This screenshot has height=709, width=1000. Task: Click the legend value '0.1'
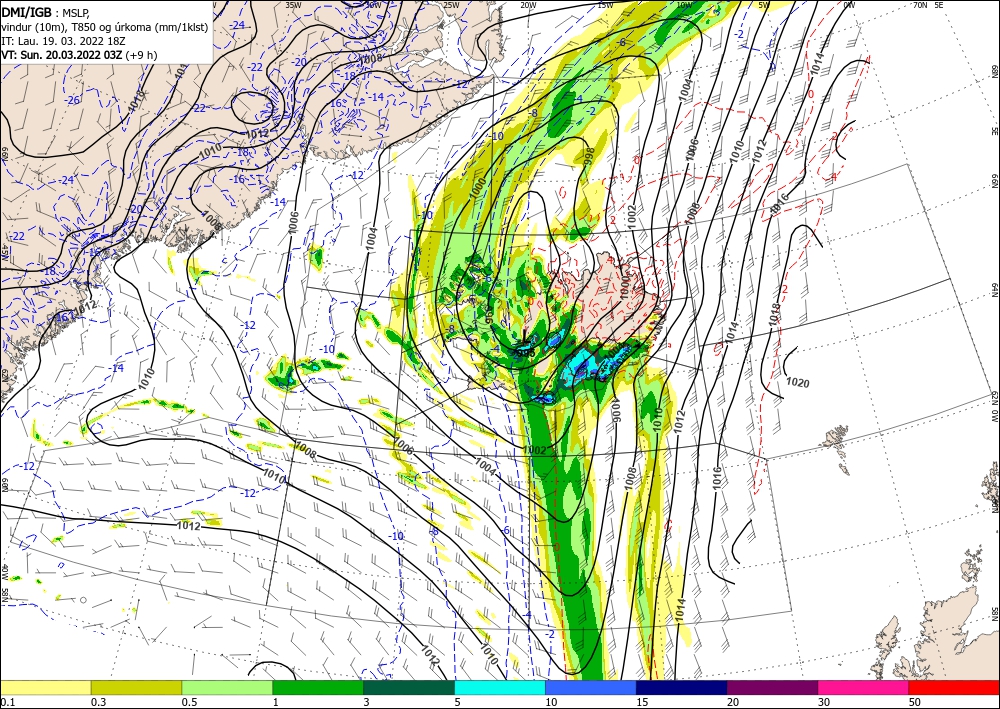tap(6, 702)
